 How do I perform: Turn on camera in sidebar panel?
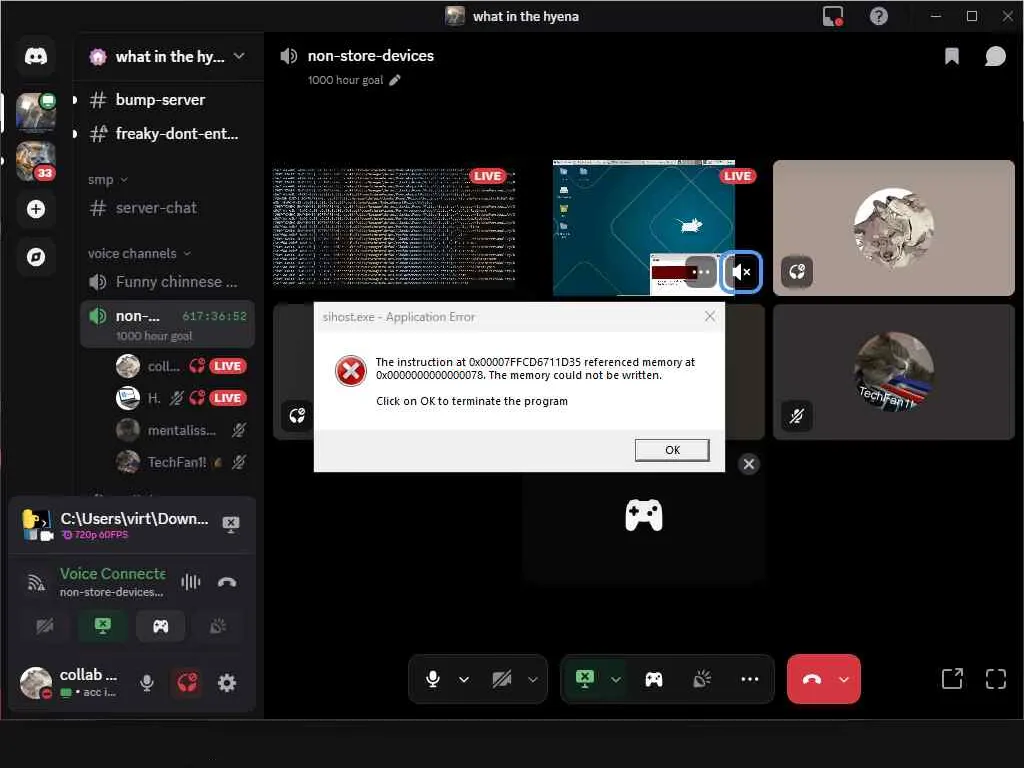pos(44,626)
